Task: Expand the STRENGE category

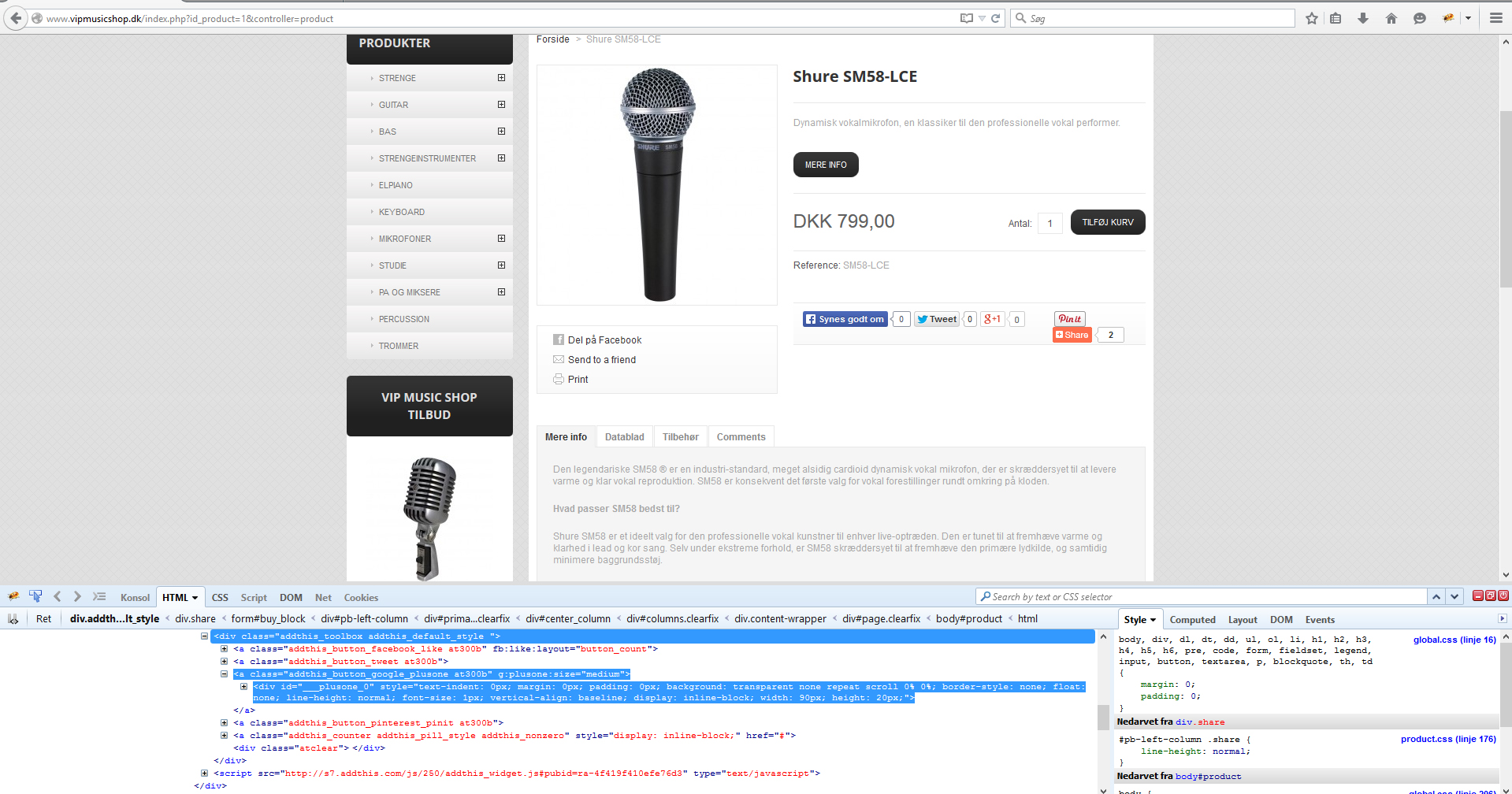Action: coord(501,77)
